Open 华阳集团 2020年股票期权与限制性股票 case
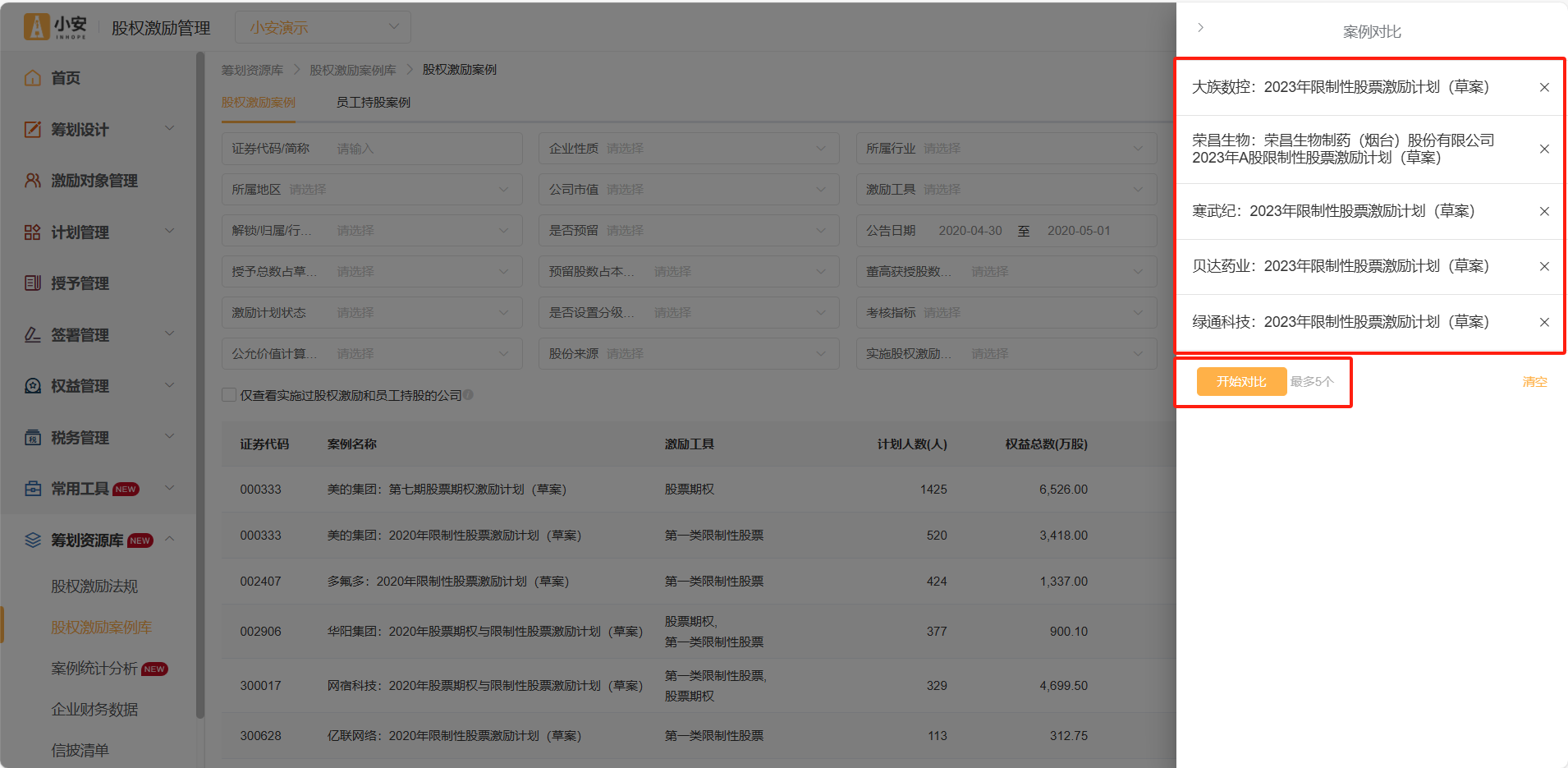Screen dimensions: 1568x768 click(x=485, y=632)
